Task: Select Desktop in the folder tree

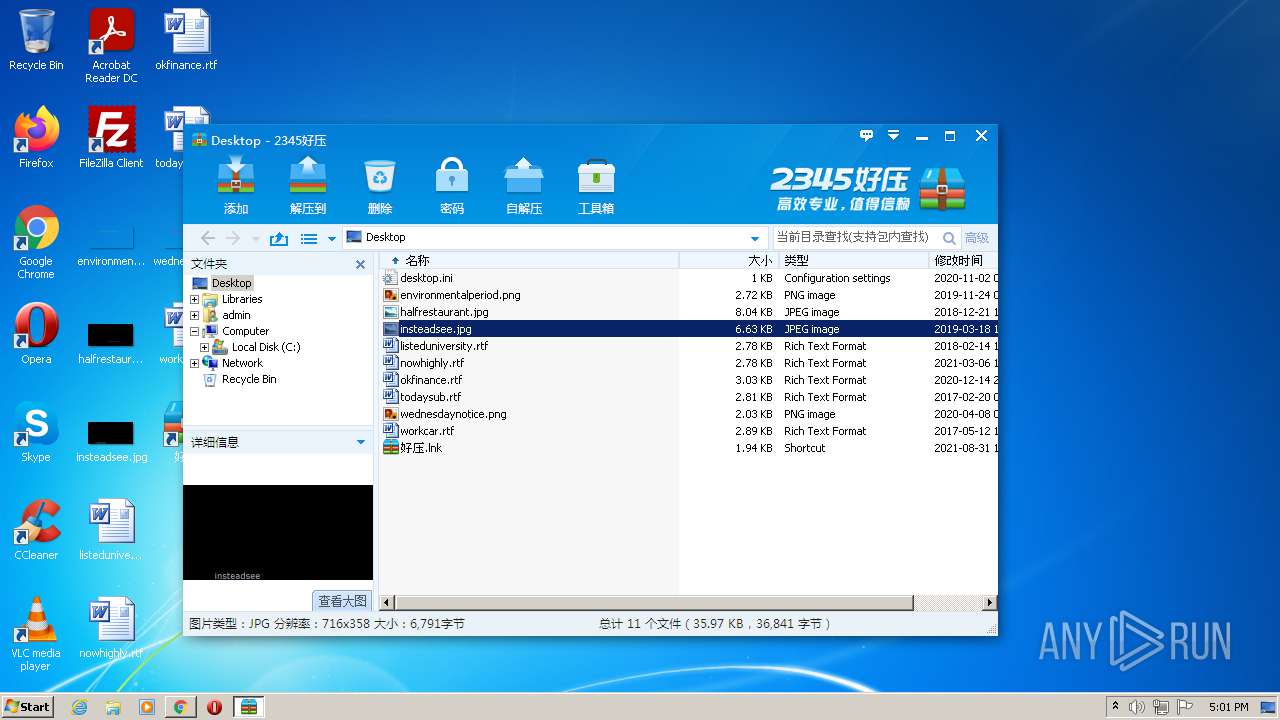Action: 232,283
